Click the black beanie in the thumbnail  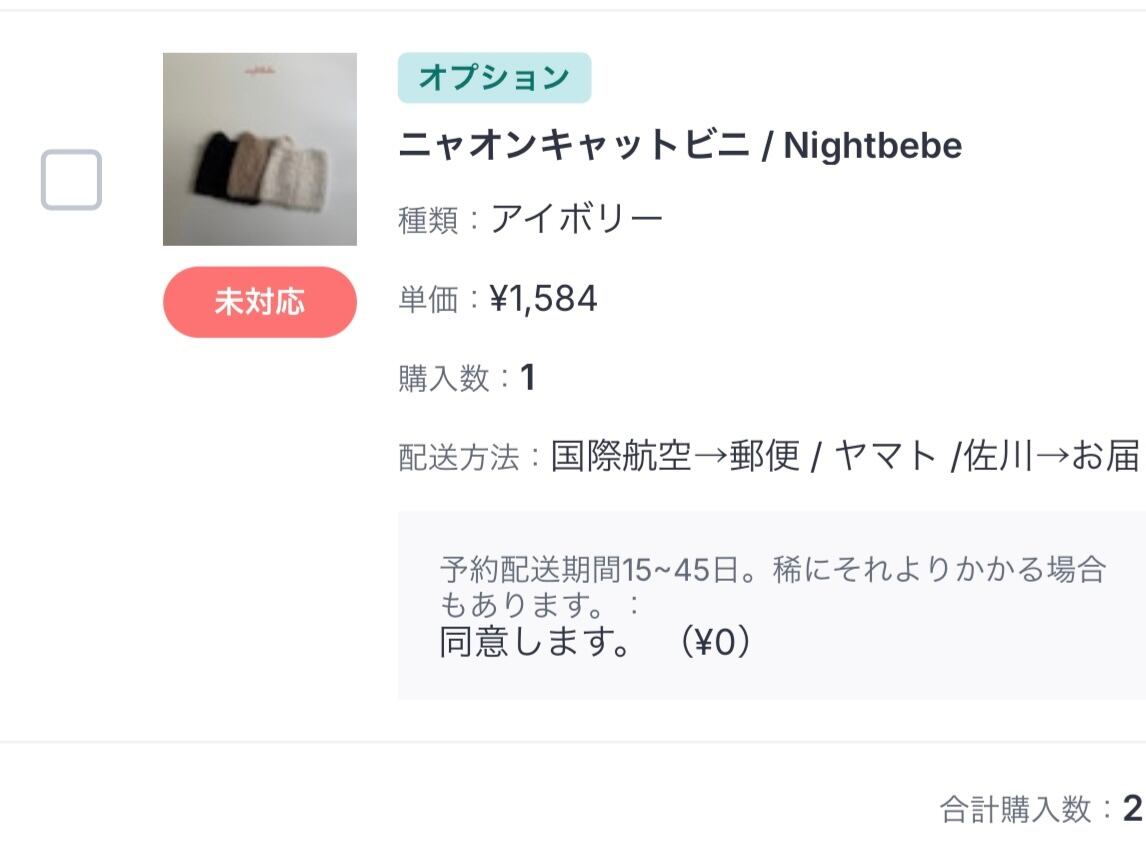point(213,160)
